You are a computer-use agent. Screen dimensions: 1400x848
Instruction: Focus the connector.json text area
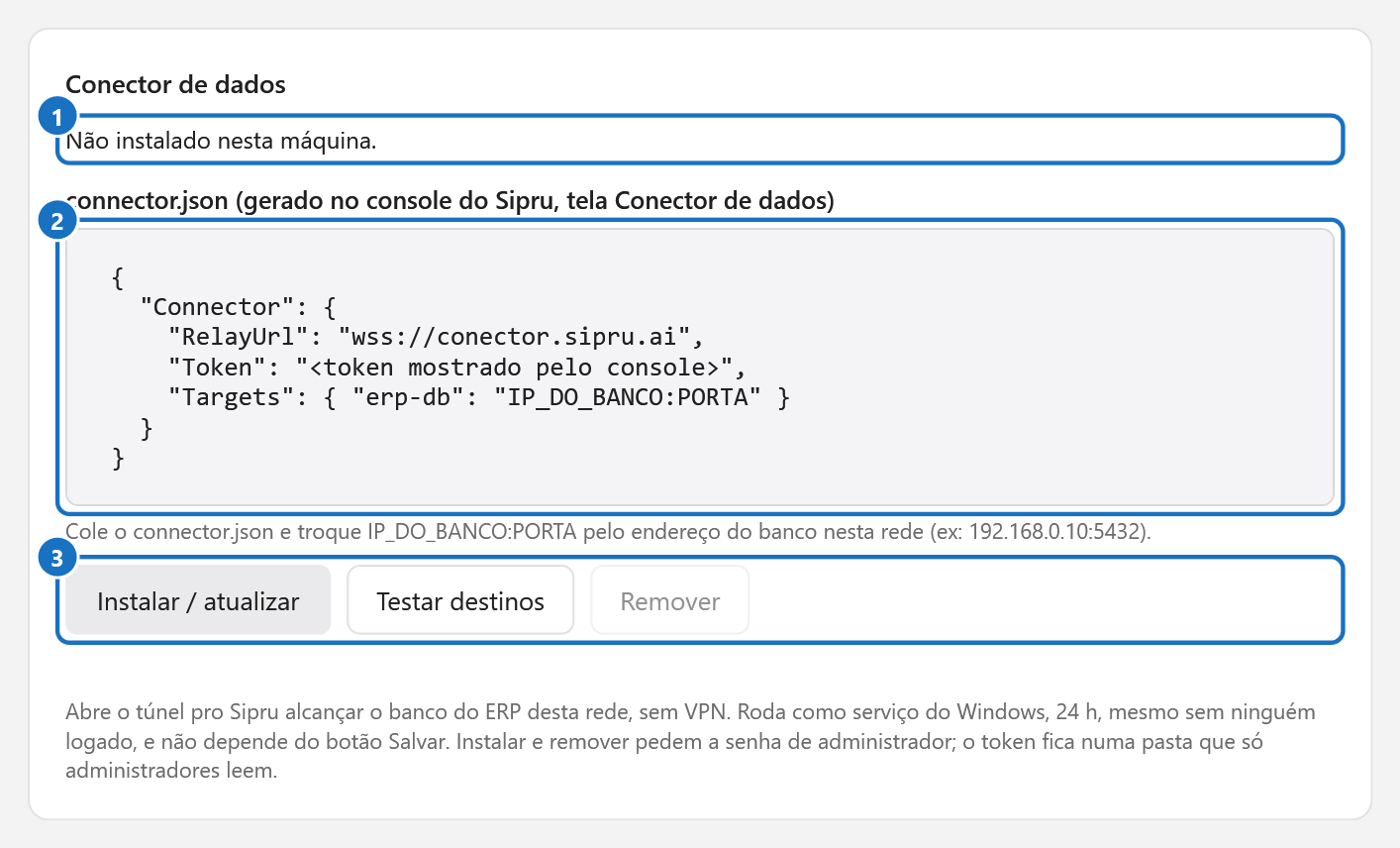[700, 368]
